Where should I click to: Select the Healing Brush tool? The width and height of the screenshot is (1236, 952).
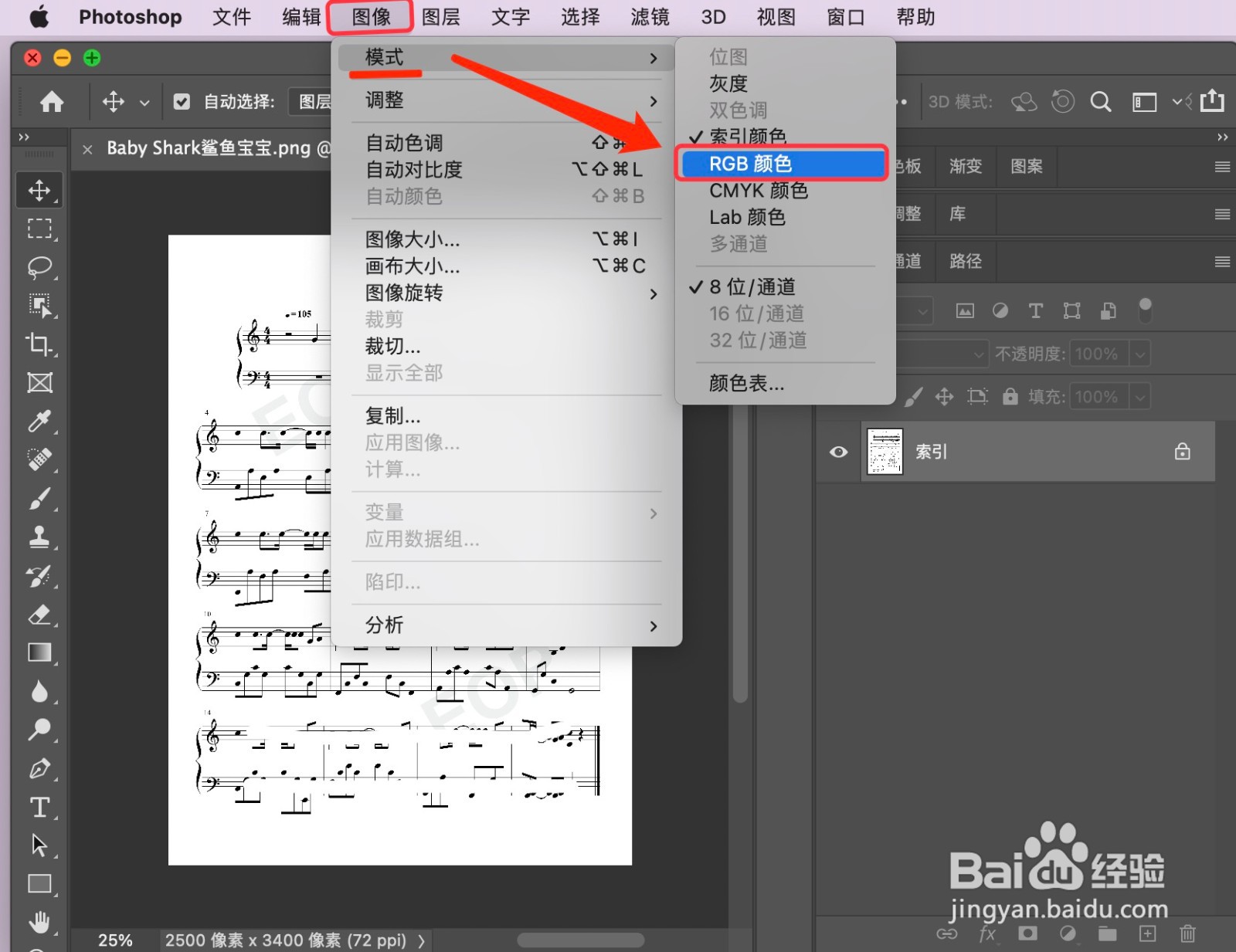pos(39,460)
